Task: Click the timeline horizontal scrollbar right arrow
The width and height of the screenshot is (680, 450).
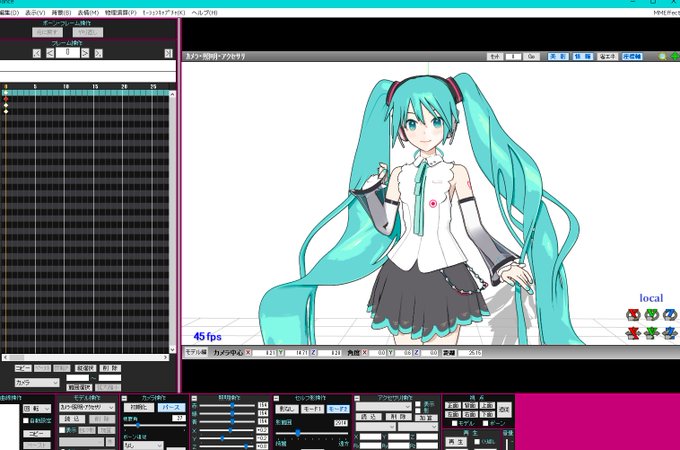Action: tap(166, 358)
